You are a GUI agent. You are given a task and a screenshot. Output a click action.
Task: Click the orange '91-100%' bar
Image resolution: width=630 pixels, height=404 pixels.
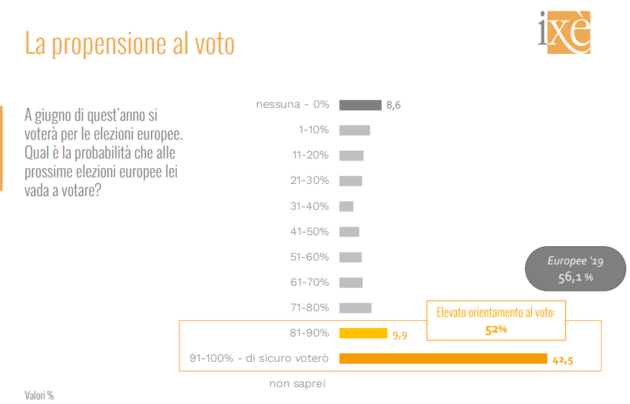[443, 358]
